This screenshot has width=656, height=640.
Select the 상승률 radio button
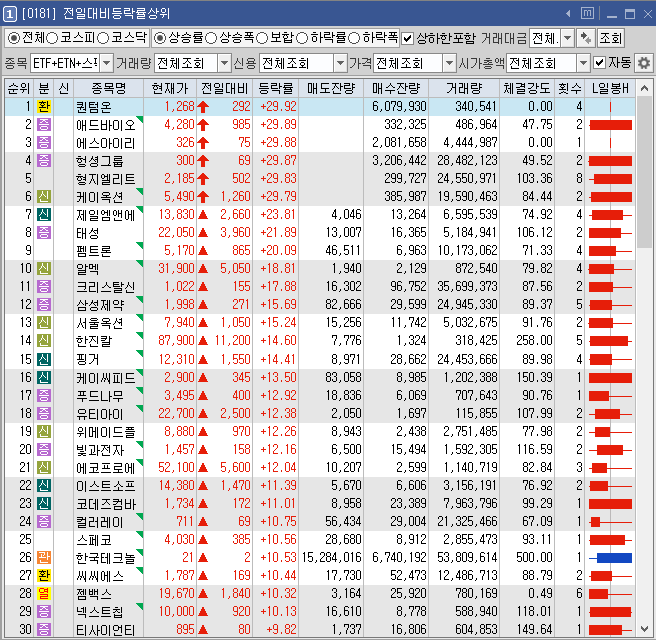click(x=160, y=38)
